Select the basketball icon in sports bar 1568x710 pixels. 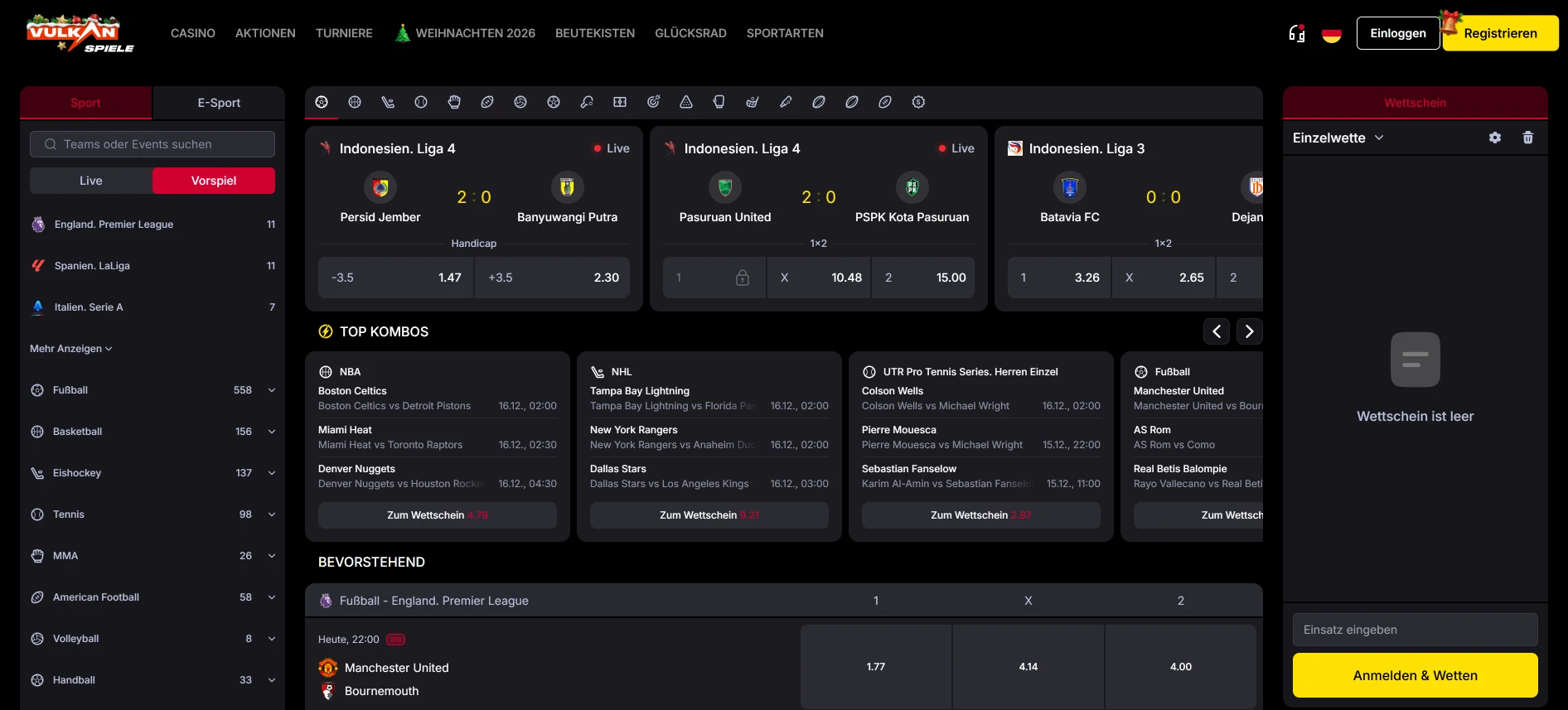coord(355,102)
